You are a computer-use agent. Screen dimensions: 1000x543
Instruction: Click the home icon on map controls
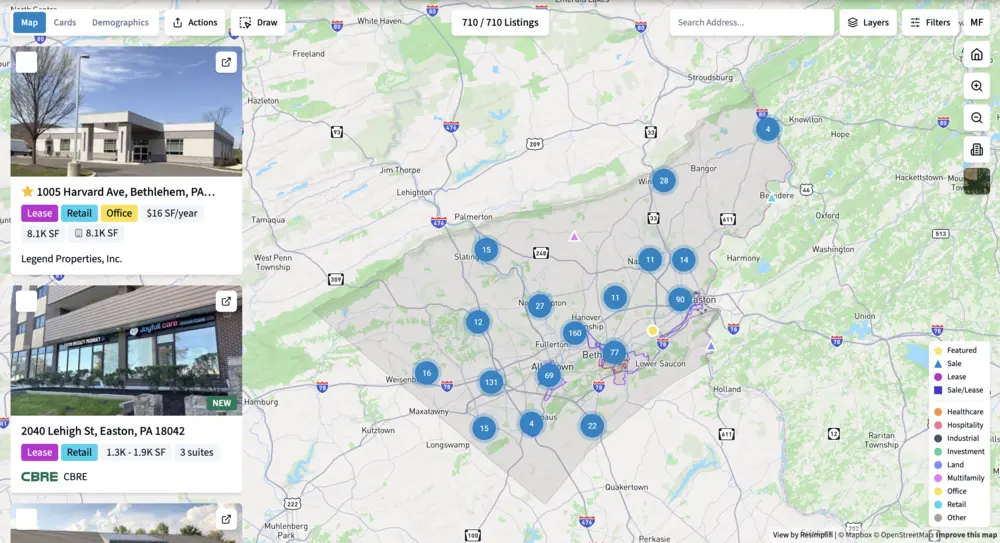976,54
